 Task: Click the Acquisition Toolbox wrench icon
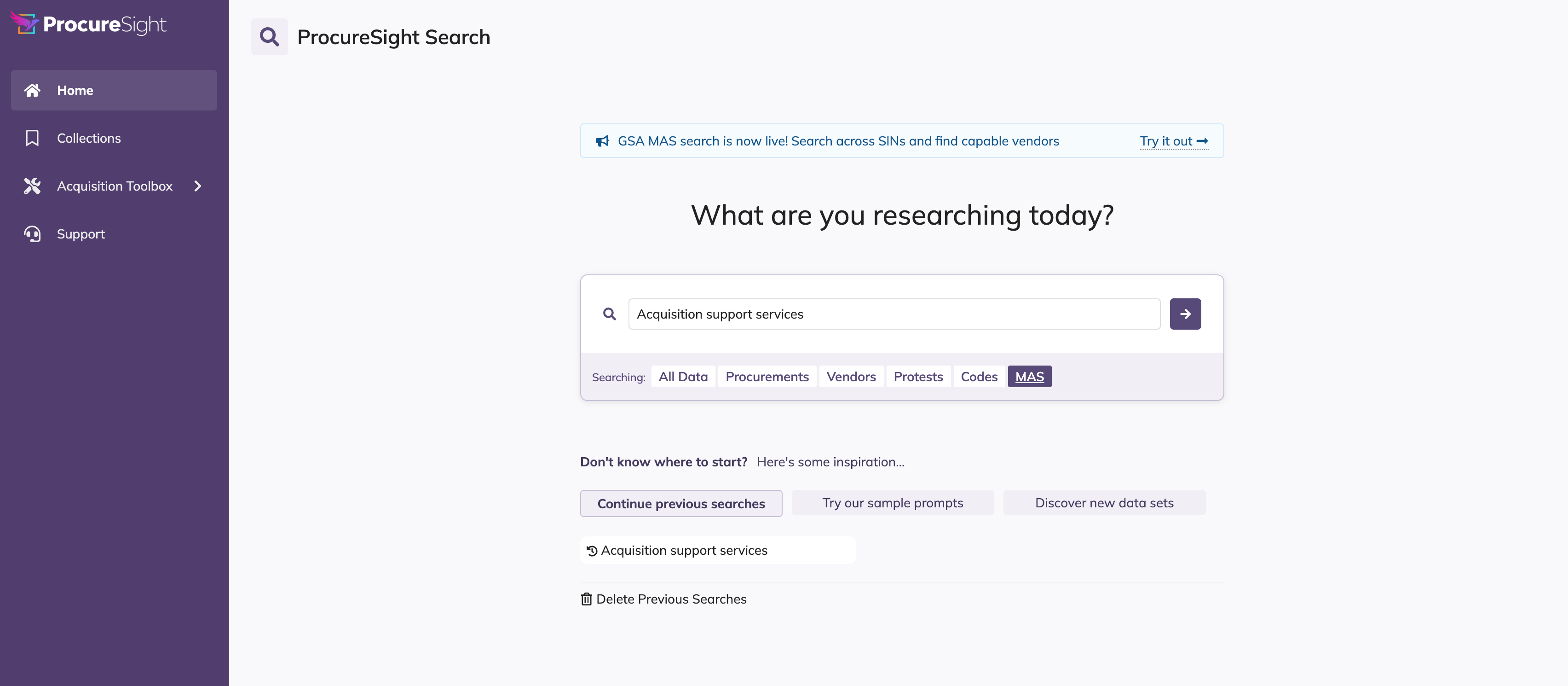32,186
